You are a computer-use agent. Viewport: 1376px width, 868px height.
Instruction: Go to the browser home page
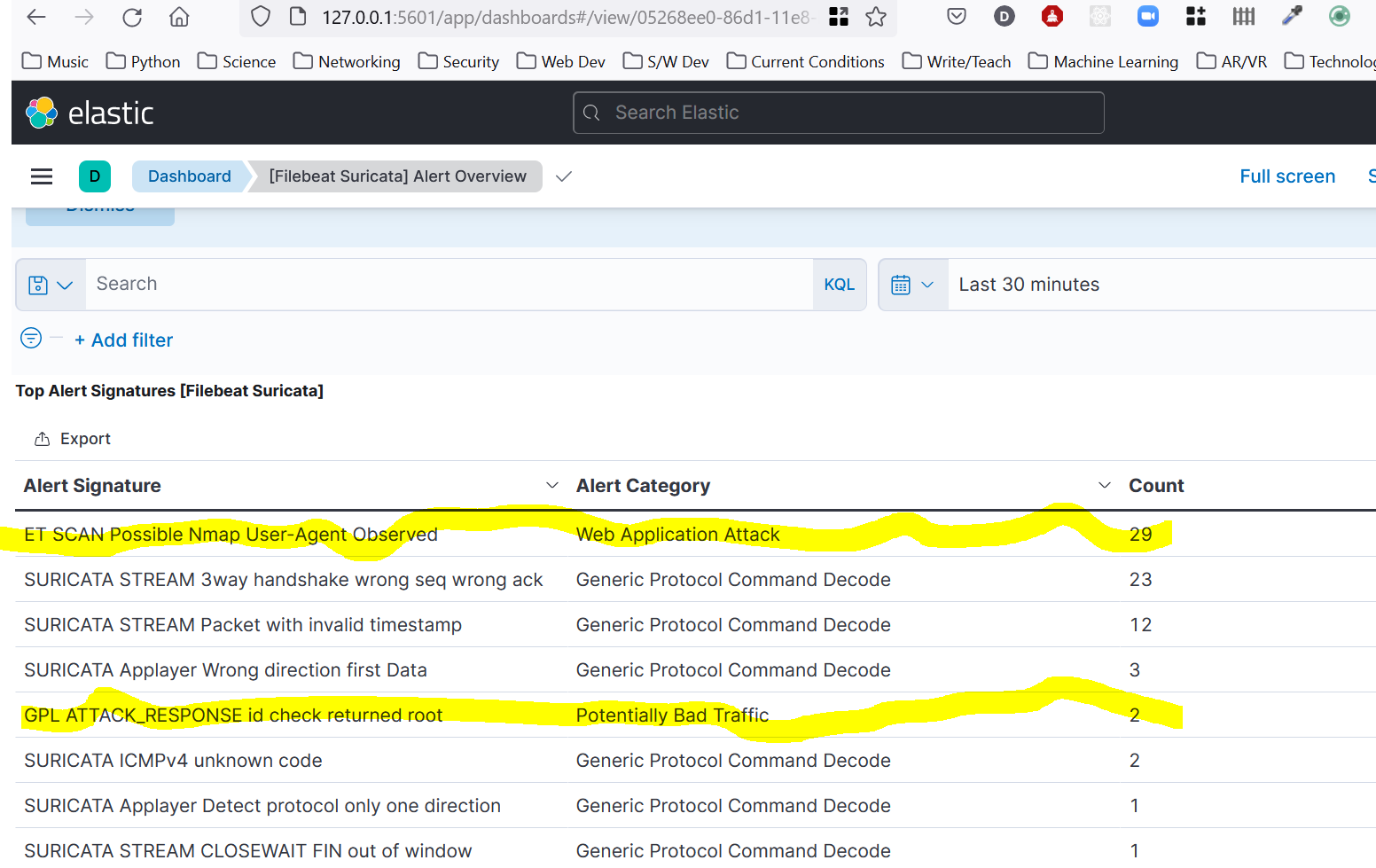click(x=179, y=17)
